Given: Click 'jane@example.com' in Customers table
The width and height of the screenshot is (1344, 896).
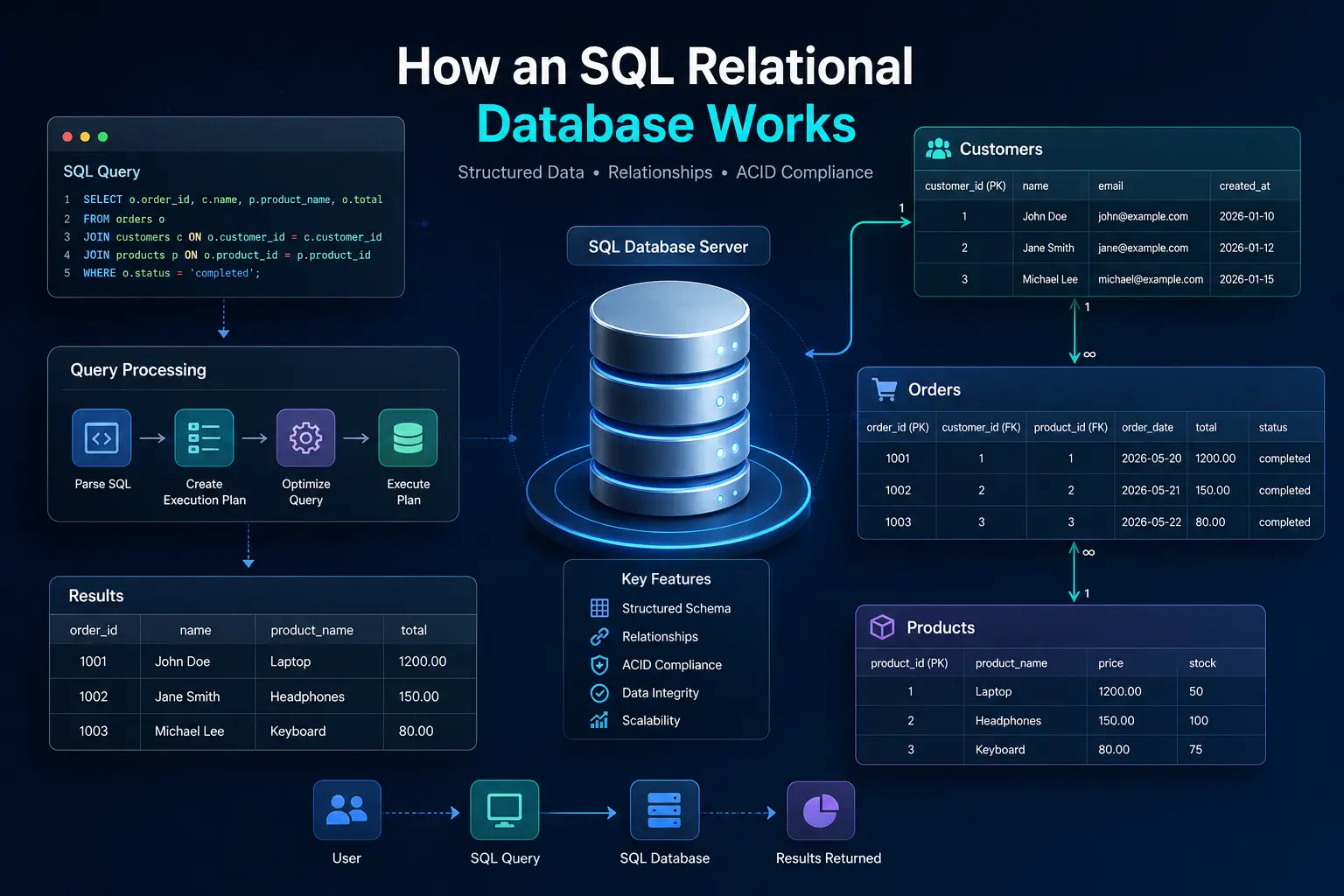Looking at the screenshot, I should [1143, 248].
